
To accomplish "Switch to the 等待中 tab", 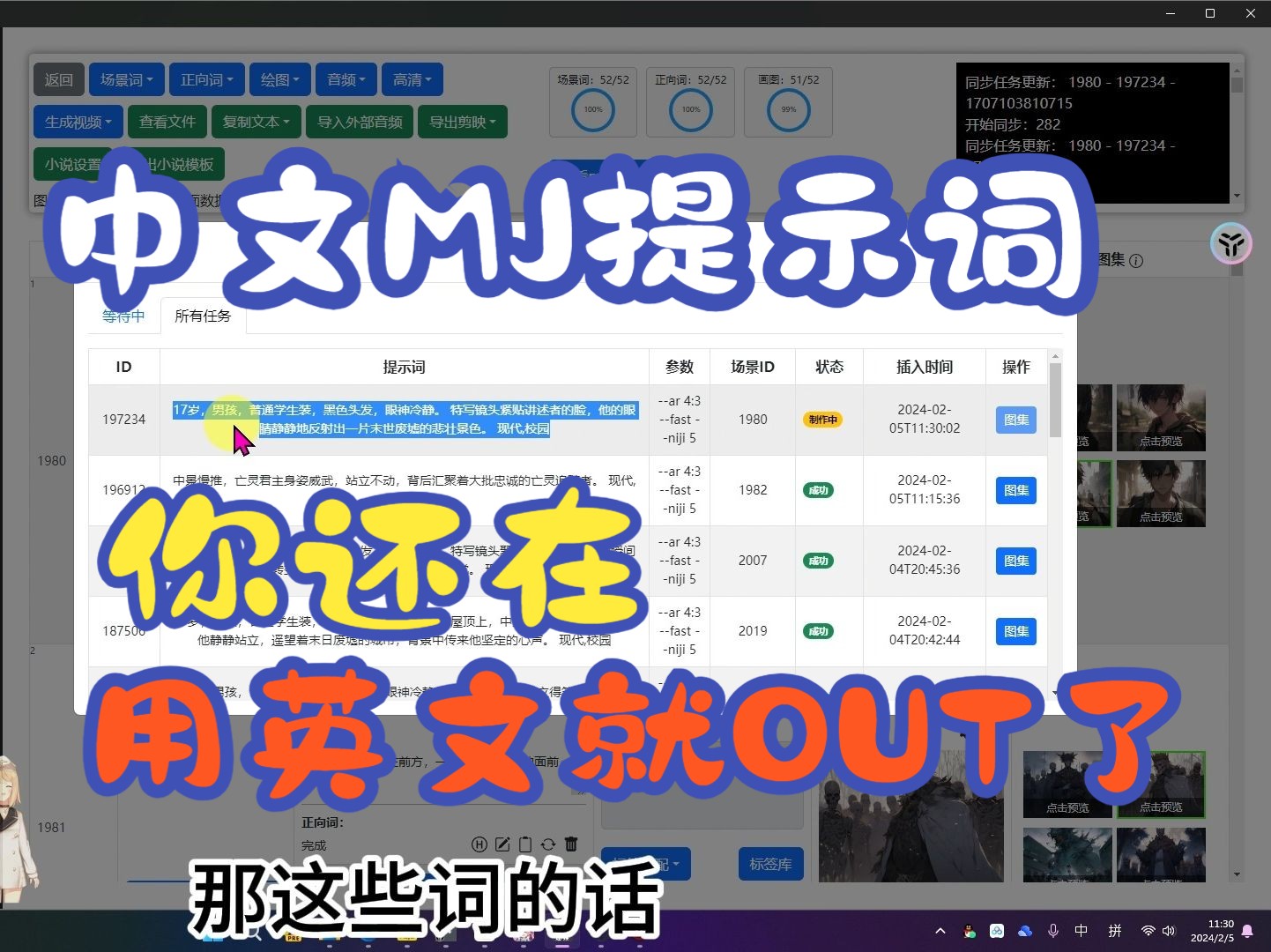I will (x=123, y=316).
